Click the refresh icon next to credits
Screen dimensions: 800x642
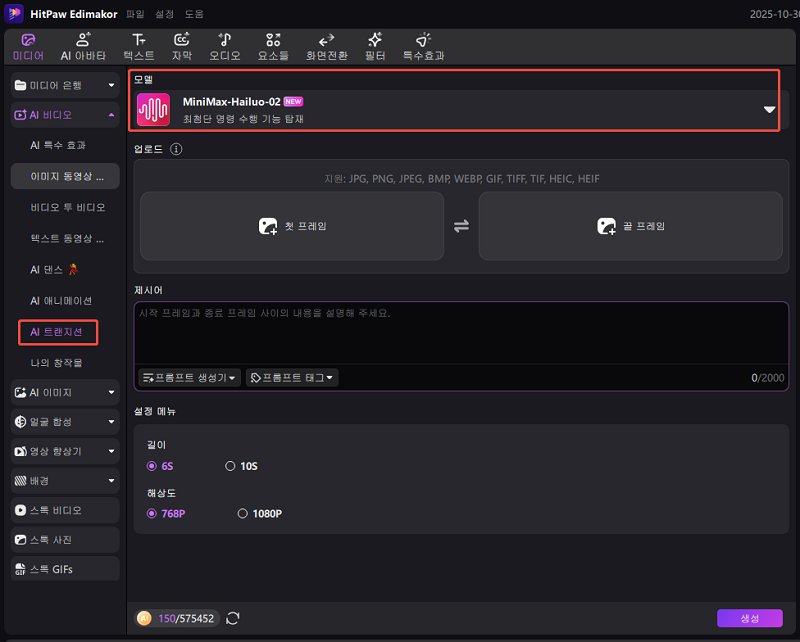[x=232, y=618]
